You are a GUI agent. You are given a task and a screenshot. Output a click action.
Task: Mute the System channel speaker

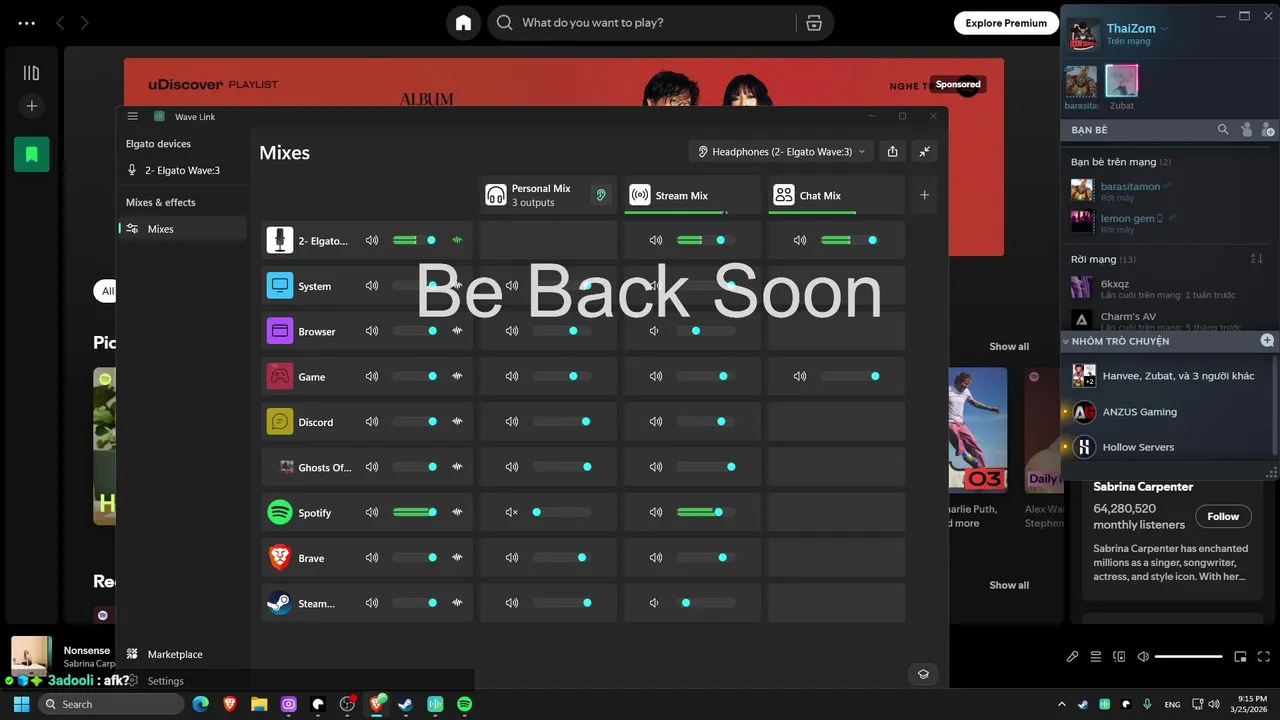[372, 286]
